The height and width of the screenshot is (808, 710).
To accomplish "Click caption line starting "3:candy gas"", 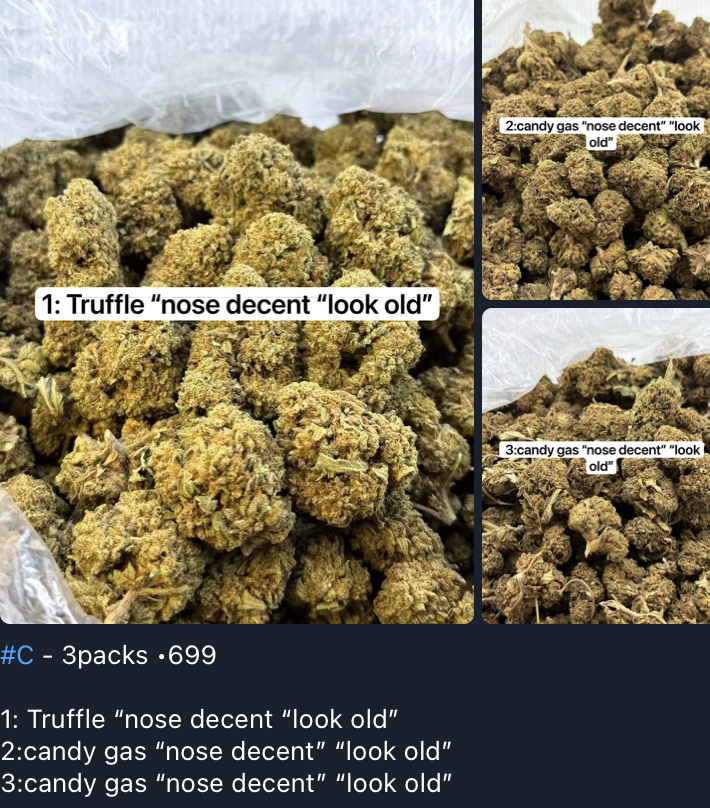I will tap(226, 783).
